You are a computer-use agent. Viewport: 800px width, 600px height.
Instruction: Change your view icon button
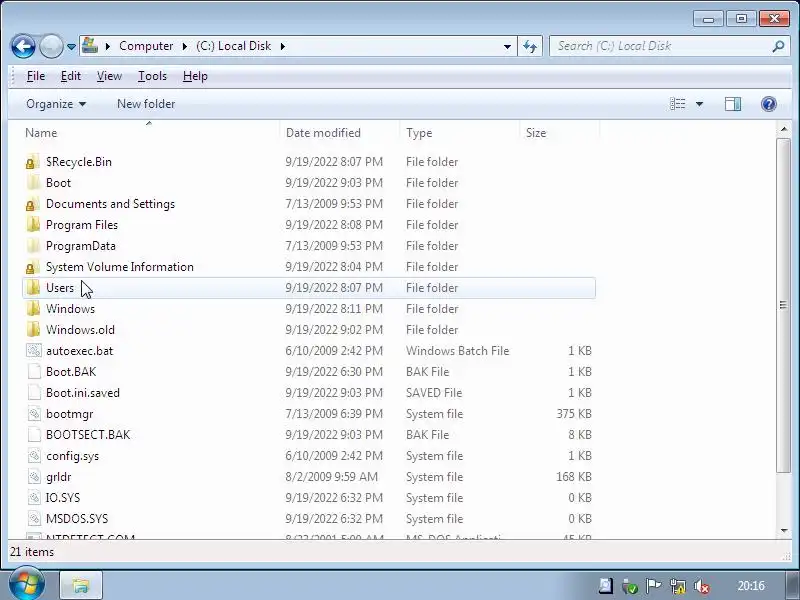tap(678, 104)
